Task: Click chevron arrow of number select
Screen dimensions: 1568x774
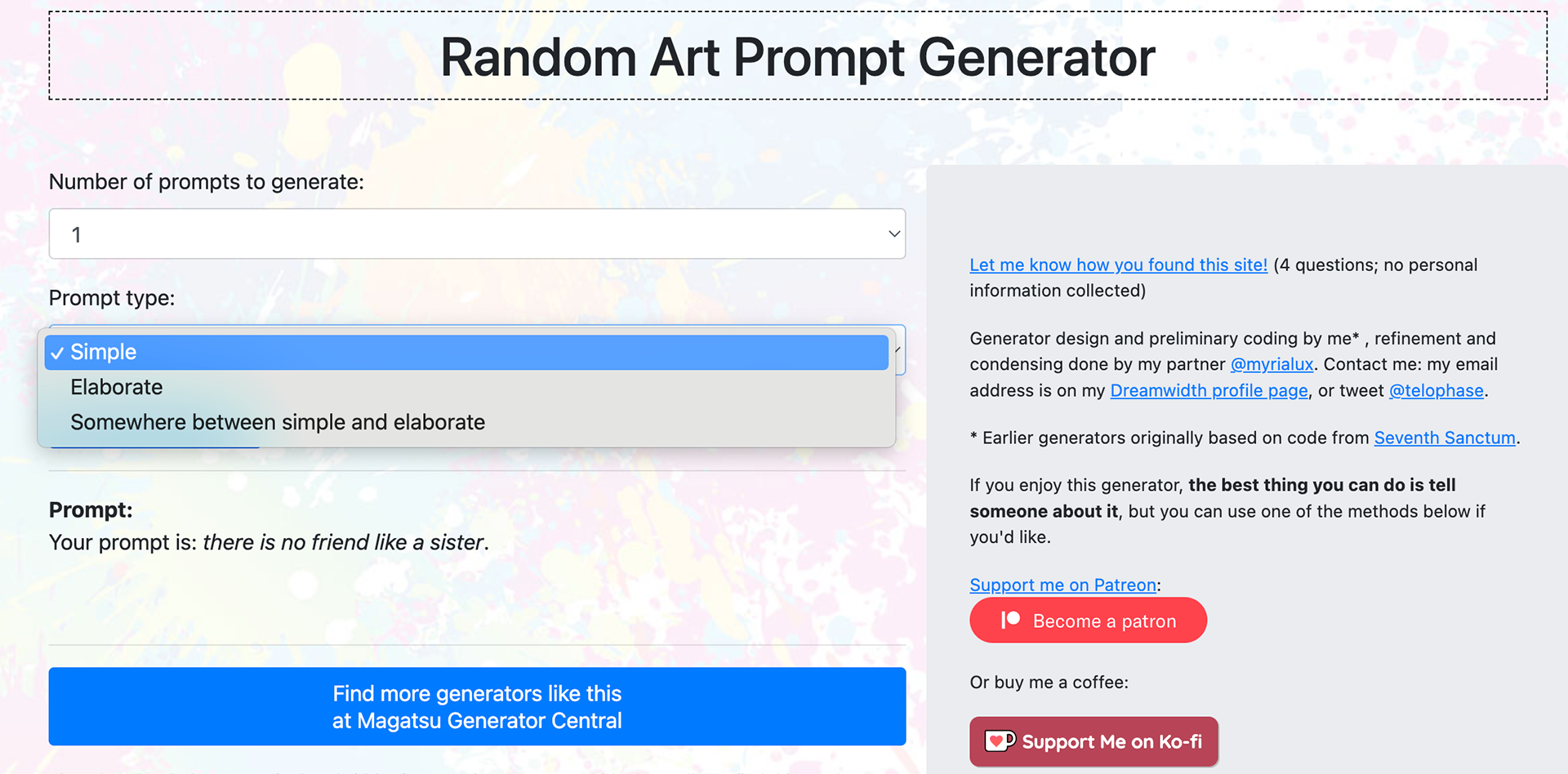Action: pos(894,234)
